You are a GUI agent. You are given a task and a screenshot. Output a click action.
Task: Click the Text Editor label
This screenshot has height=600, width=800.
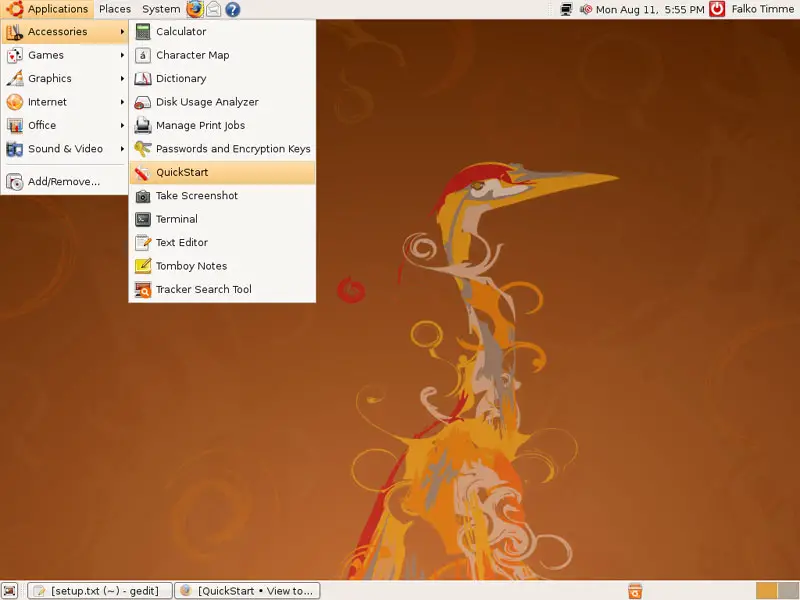(x=182, y=243)
